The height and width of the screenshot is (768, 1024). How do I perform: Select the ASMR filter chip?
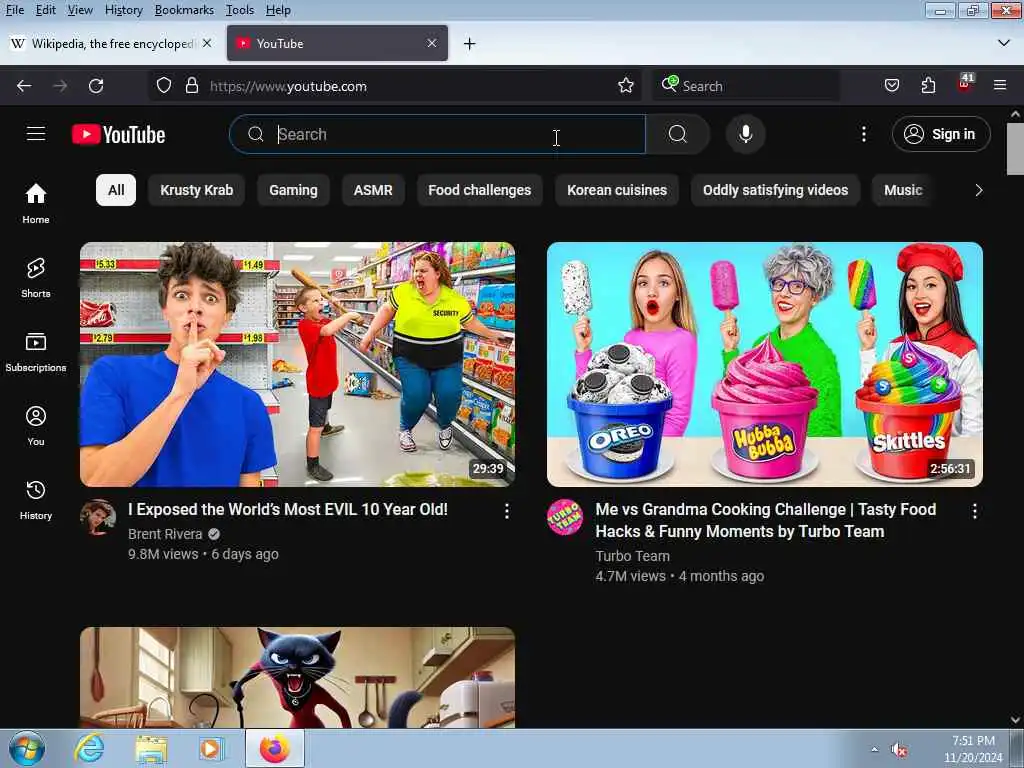(x=373, y=190)
